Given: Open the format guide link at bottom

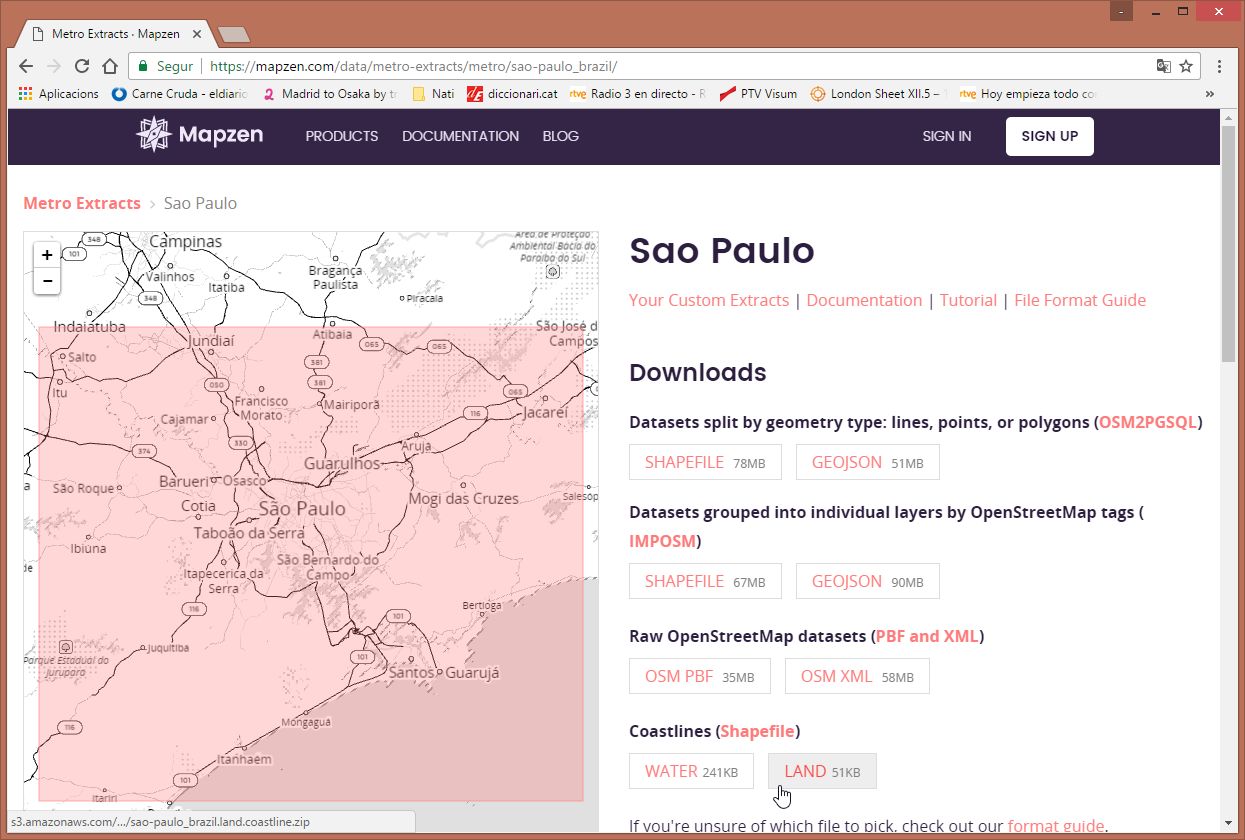Looking at the screenshot, I should (x=1055, y=826).
